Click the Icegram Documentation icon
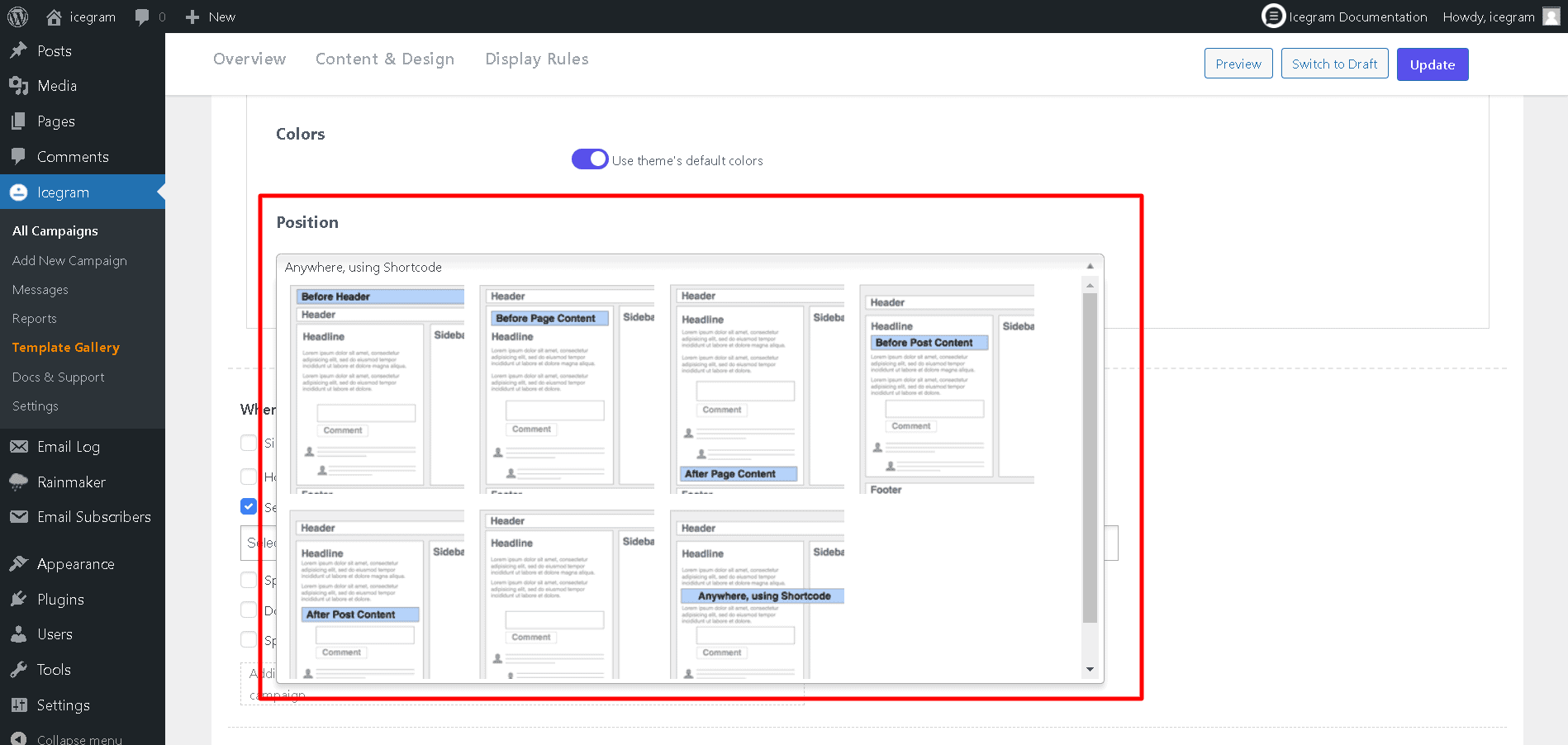This screenshot has height=745, width=1568. [x=1273, y=16]
